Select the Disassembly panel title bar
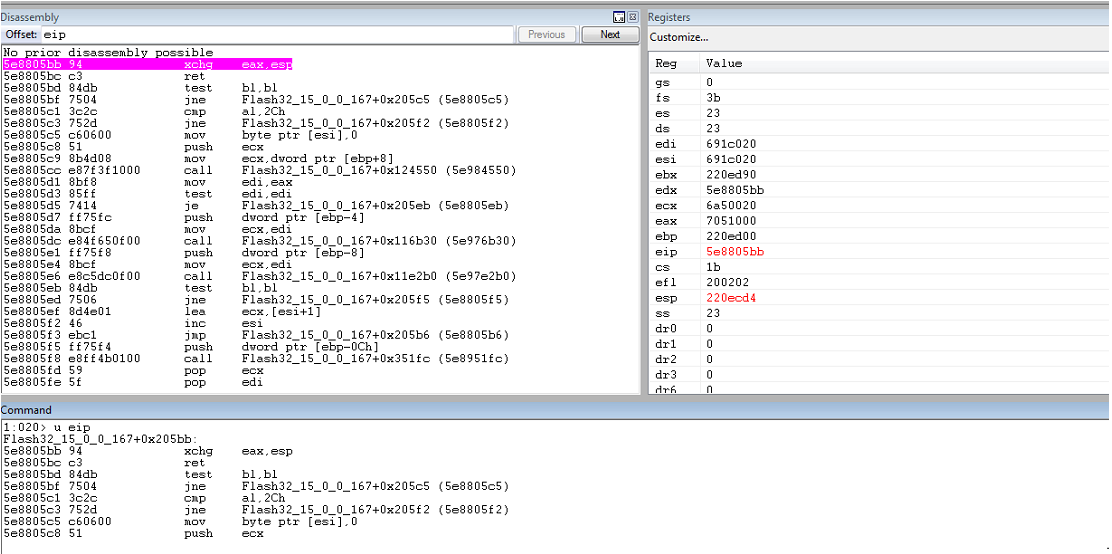The image size is (1112, 554). point(305,17)
